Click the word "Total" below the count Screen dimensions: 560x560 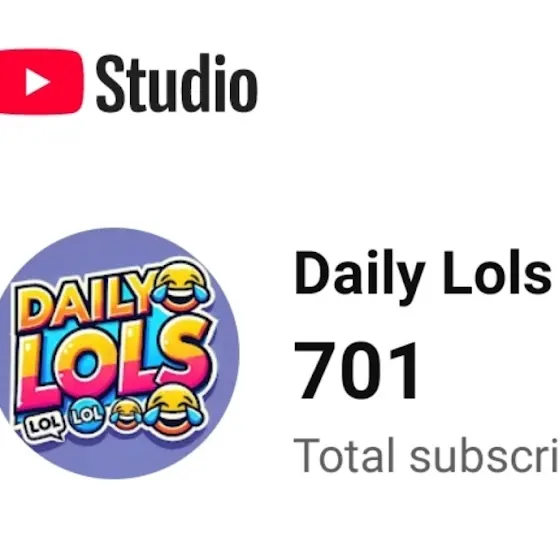click(344, 455)
